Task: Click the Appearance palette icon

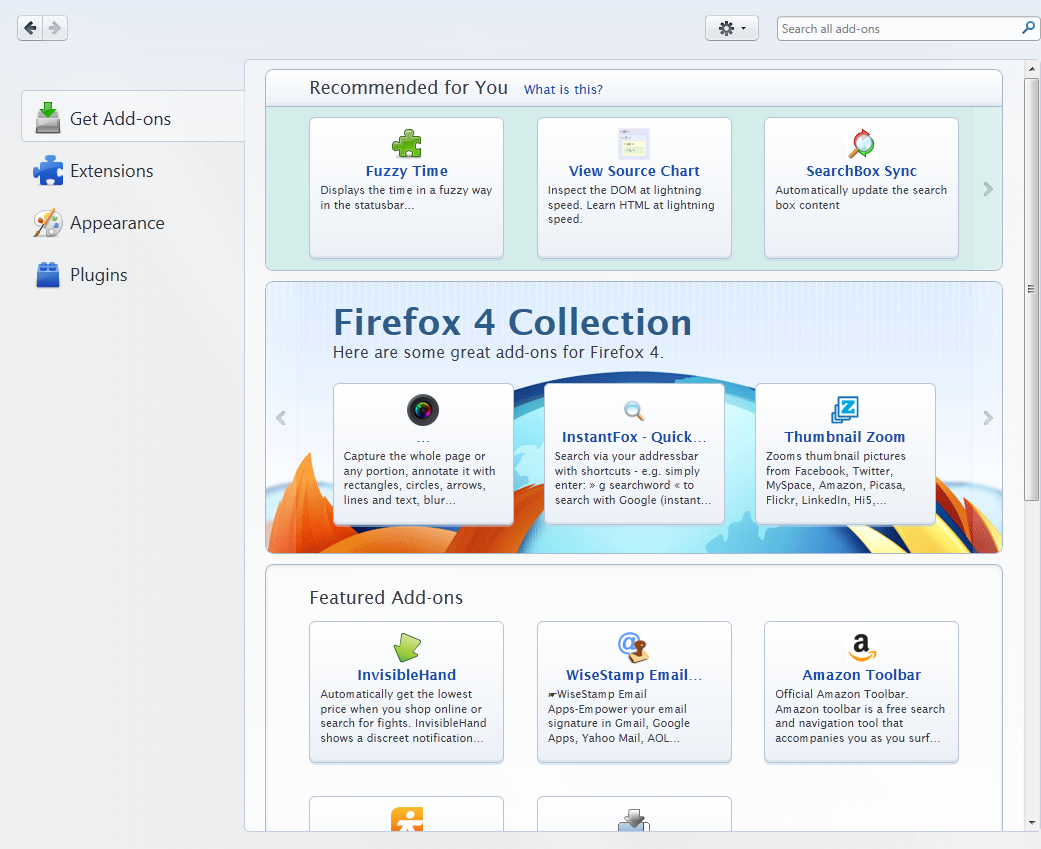Action: (x=48, y=223)
